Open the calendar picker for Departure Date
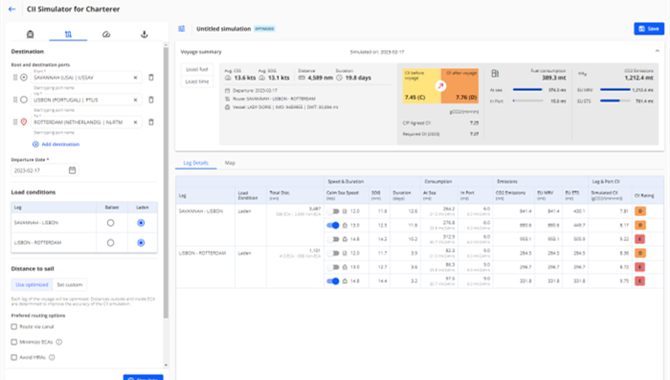 [x=72, y=170]
